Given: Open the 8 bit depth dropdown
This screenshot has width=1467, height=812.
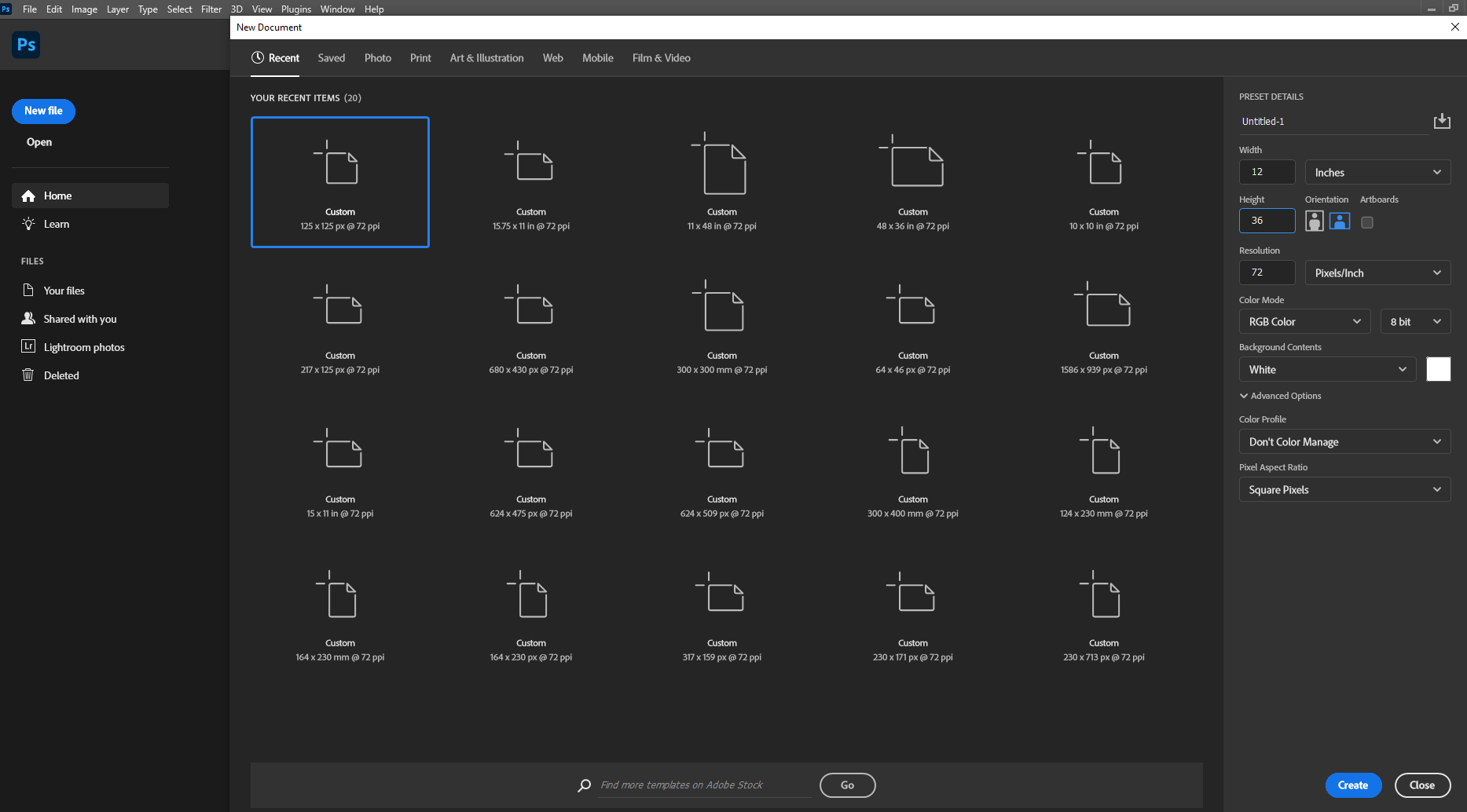Looking at the screenshot, I should (1415, 321).
